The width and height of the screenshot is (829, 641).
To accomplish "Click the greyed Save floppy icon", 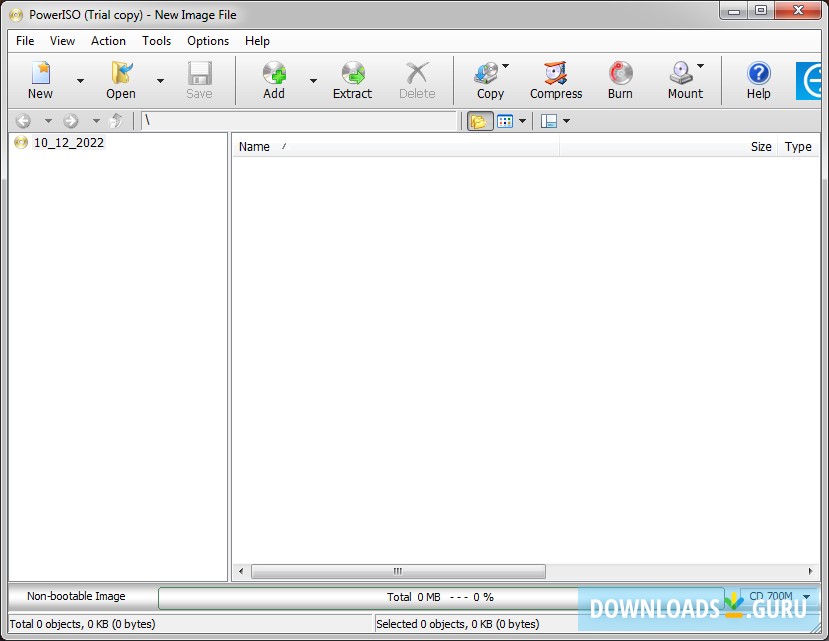I will coord(199,74).
